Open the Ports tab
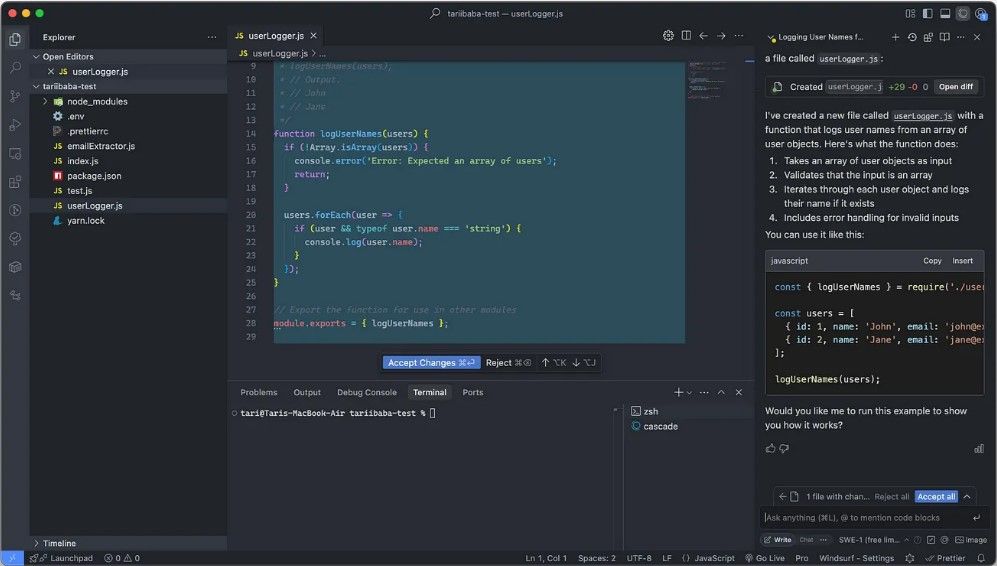 click(472, 392)
